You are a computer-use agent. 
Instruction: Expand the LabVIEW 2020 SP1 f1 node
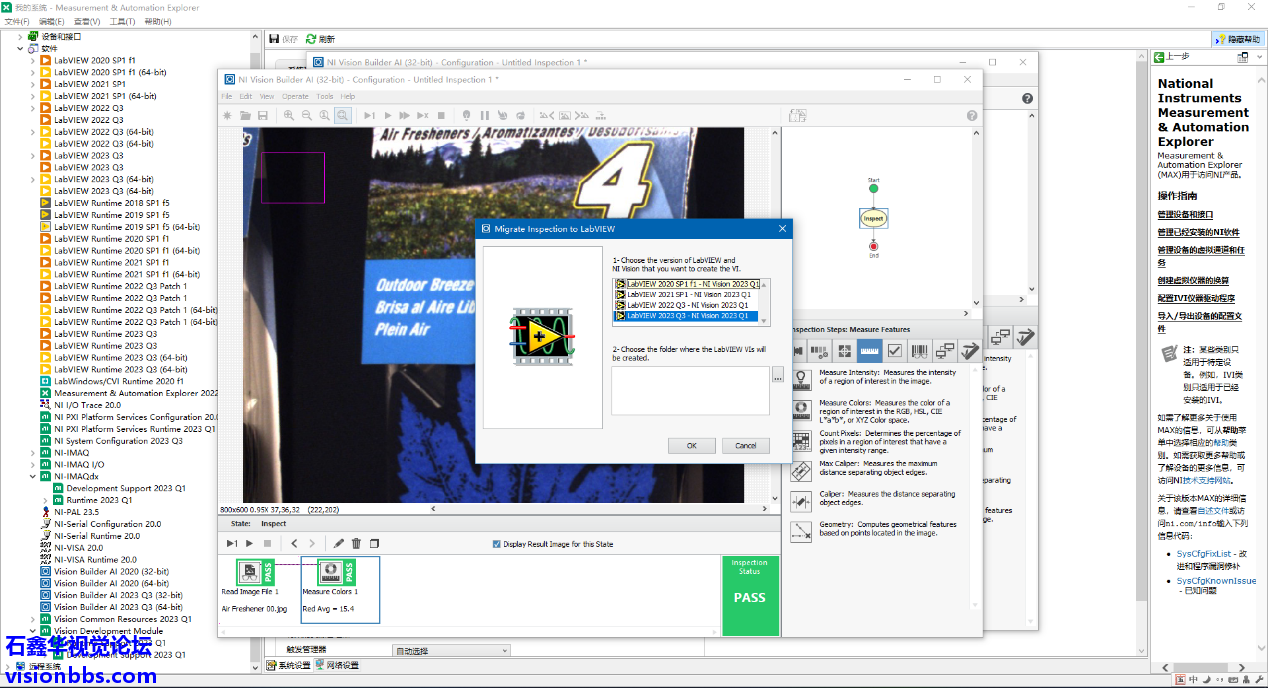(x=32, y=60)
